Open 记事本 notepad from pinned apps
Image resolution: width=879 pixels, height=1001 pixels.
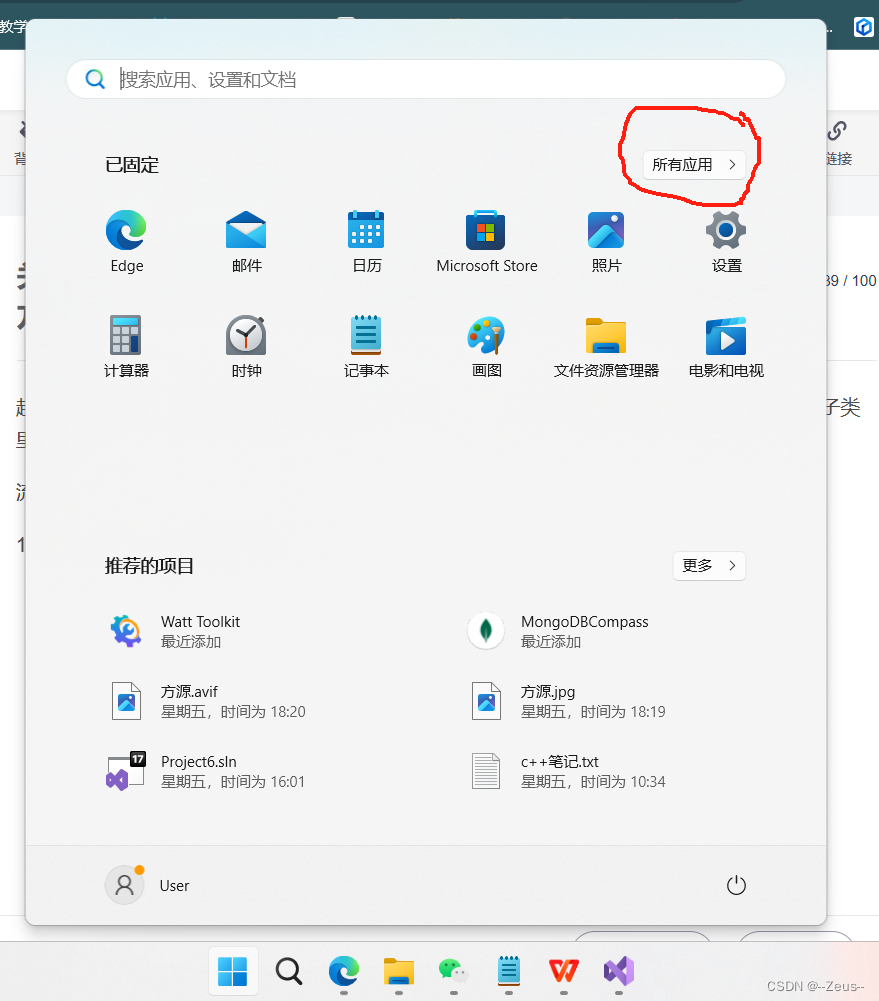pyautogui.click(x=366, y=346)
